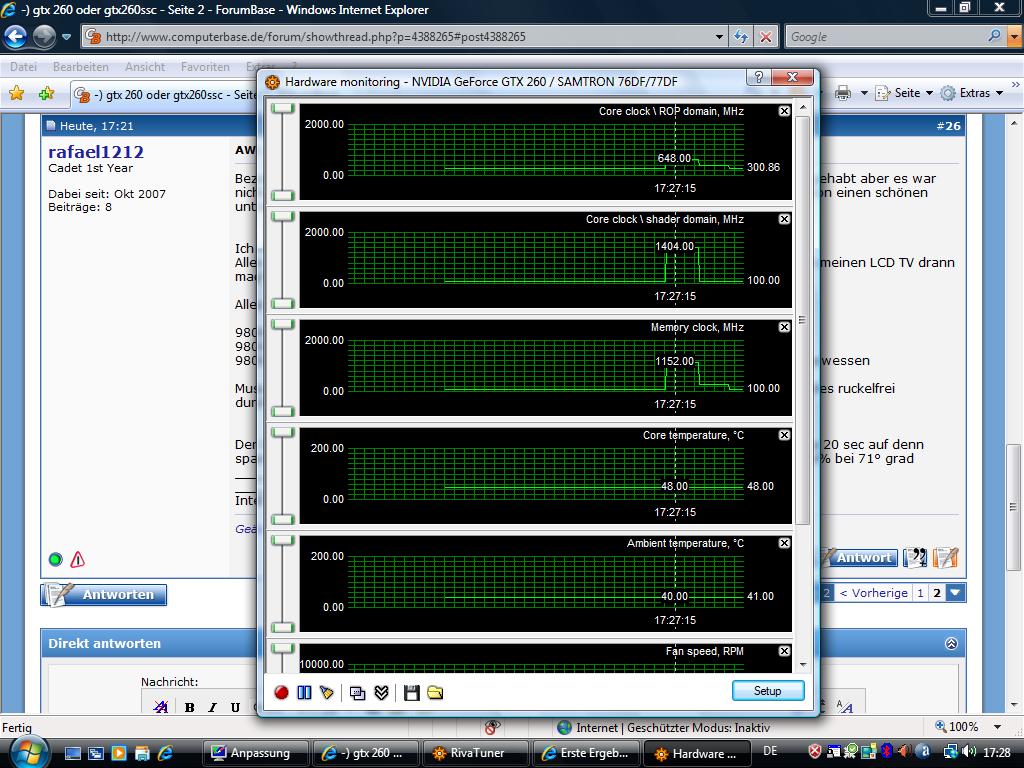Image resolution: width=1024 pixels, height=768 pixels.
Task: Click the quick reply notepad icon
Action: point(945,557)
